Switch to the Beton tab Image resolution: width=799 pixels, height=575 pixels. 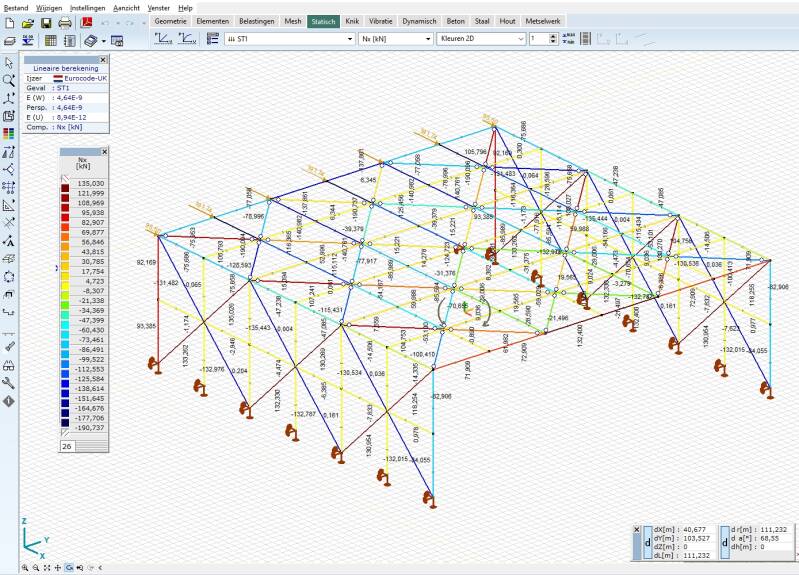point(456,21)
